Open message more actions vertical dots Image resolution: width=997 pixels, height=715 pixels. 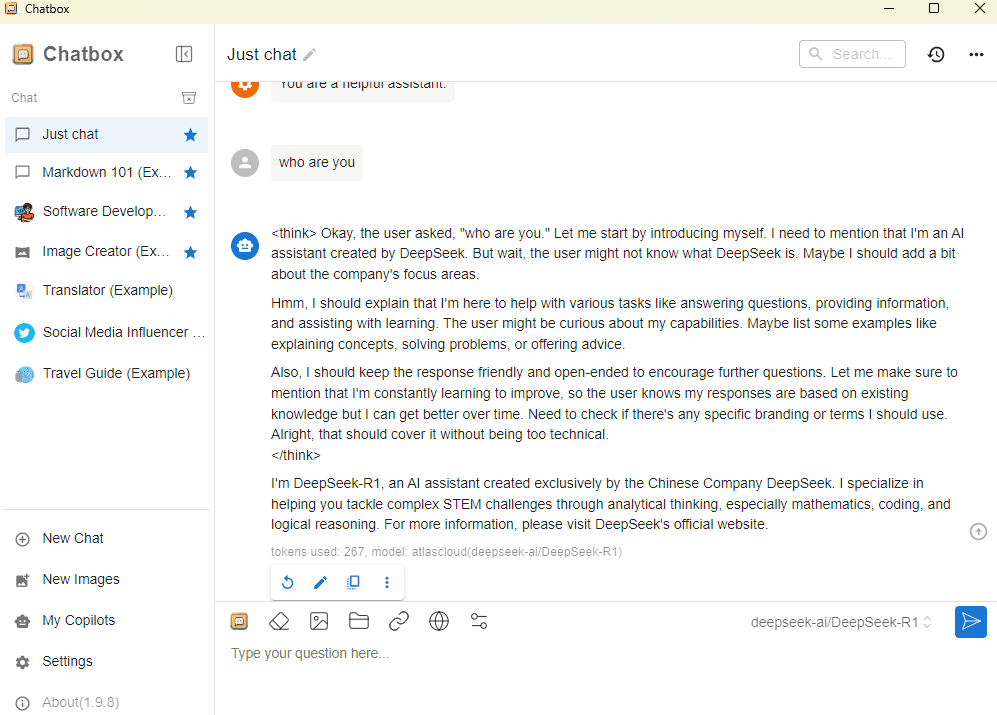[387, 582]
